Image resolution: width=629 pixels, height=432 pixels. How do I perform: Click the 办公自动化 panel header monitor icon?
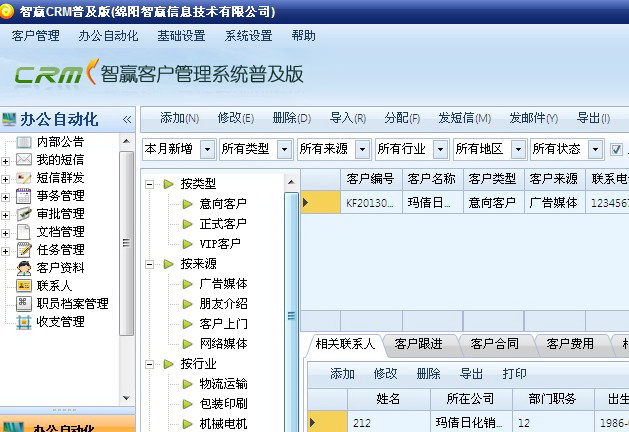pos(9,120)
